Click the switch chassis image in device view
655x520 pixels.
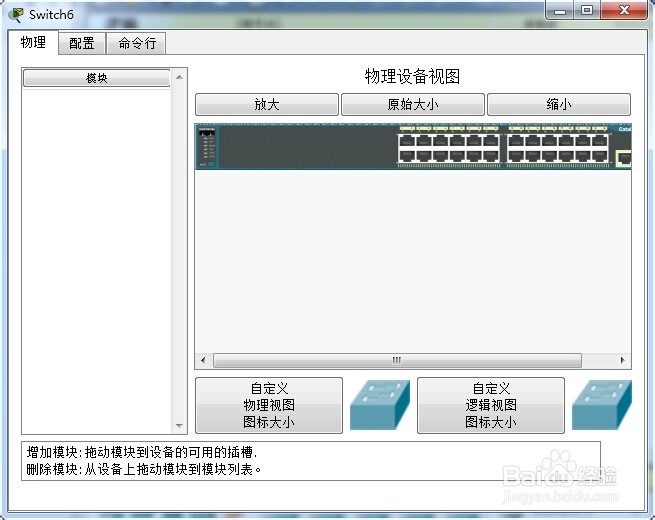[x=413, y=147]
